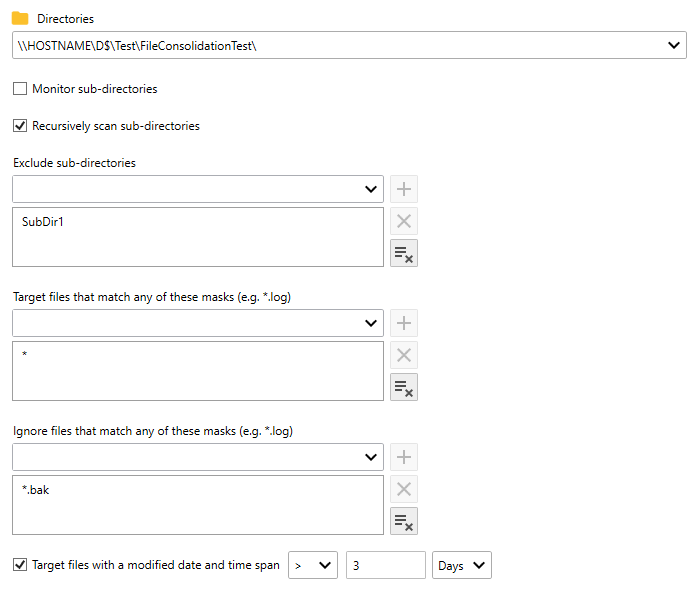Screen dimensions: 697x589
Task: Clear all Ignore files mask entries
Action: [404, 521]
